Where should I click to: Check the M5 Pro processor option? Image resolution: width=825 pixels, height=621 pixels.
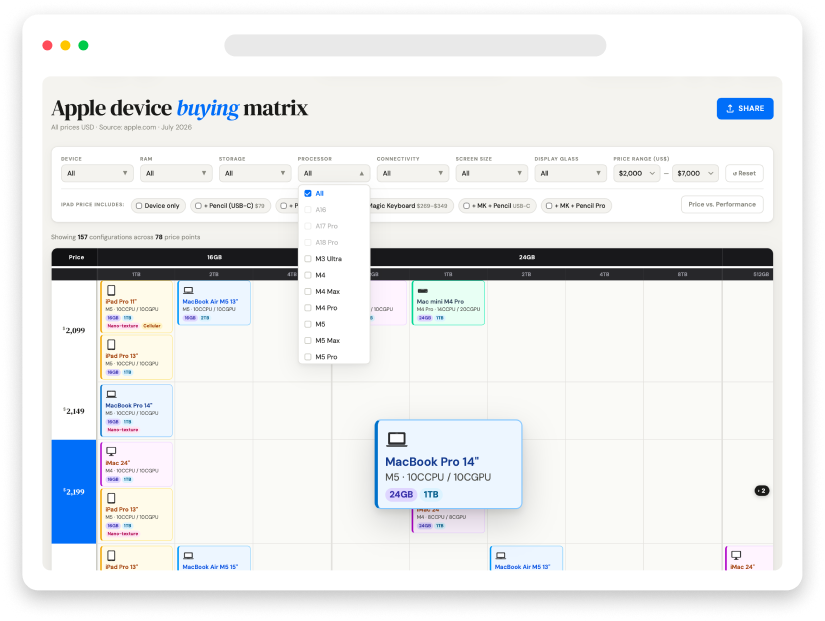(x=308, y=357)
